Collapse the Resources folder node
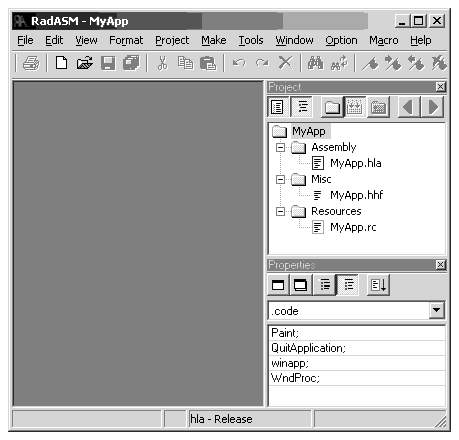The height and width of the screenshot is (440, 459). pyautogui.click(x=281, y=211)
